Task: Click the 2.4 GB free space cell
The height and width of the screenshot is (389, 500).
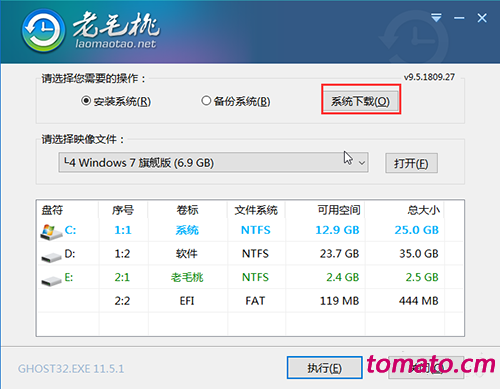Action: (x=343, y=277)
